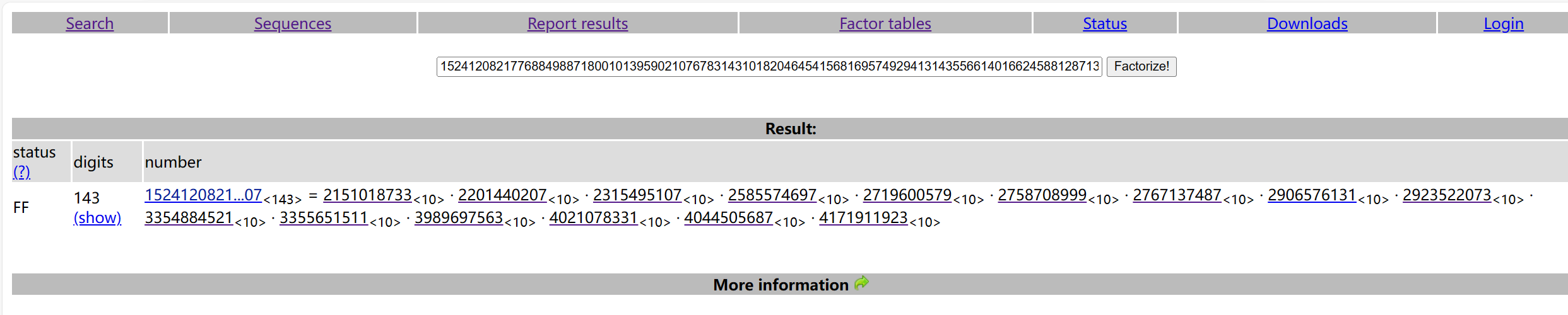1568x315 pixels.
Task: Open factor 4021078331 link
Action: (594, 217)
